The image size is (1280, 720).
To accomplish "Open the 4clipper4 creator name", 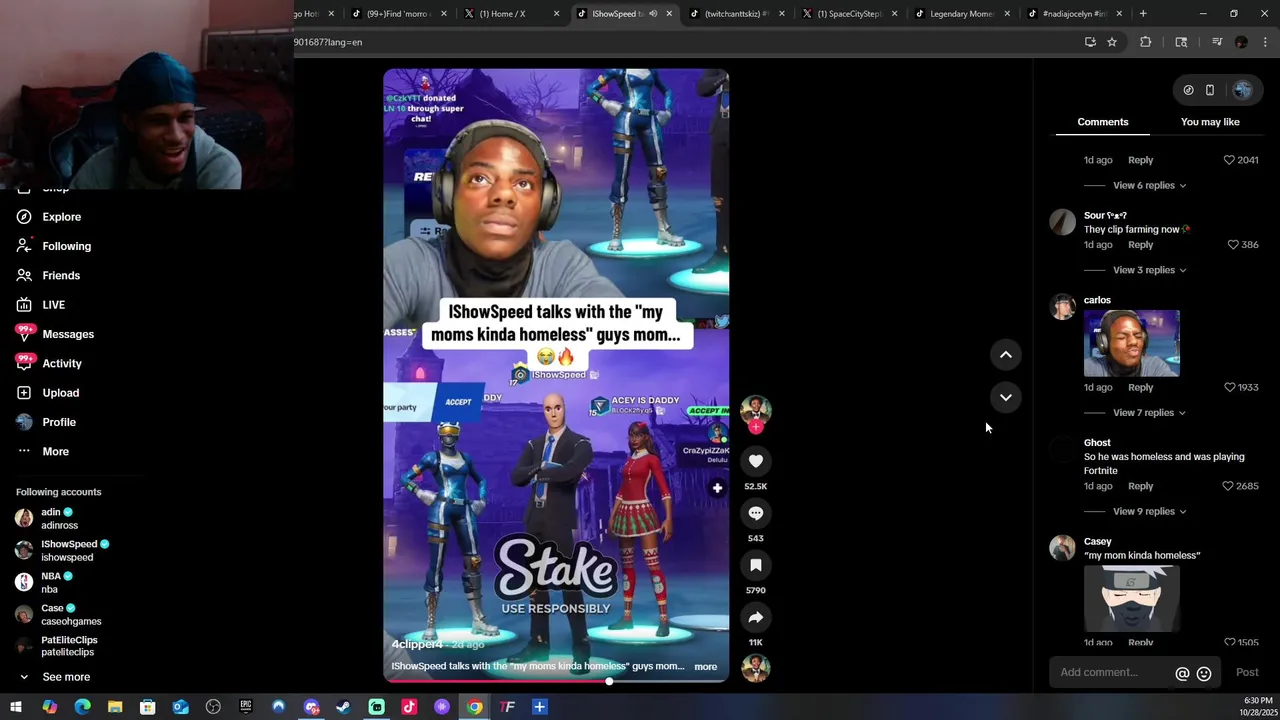I will 417,644.
